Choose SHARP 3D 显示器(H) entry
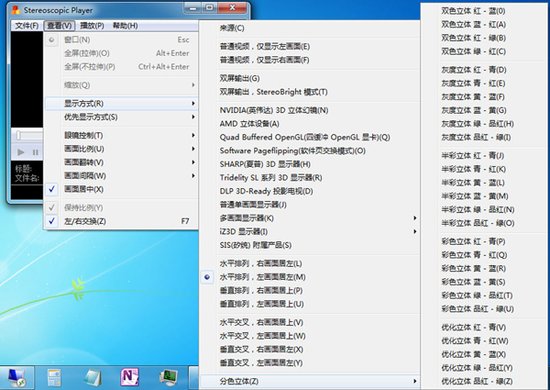Viewport: 550px width, 390px height. coord(310,164)
